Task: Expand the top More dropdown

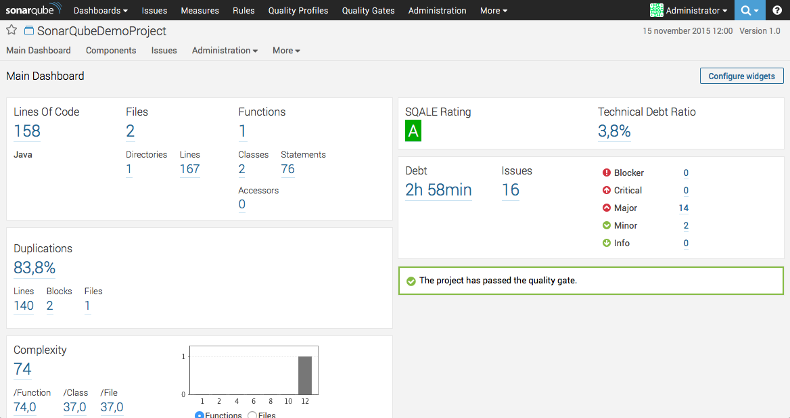Action: pos(493,10)
